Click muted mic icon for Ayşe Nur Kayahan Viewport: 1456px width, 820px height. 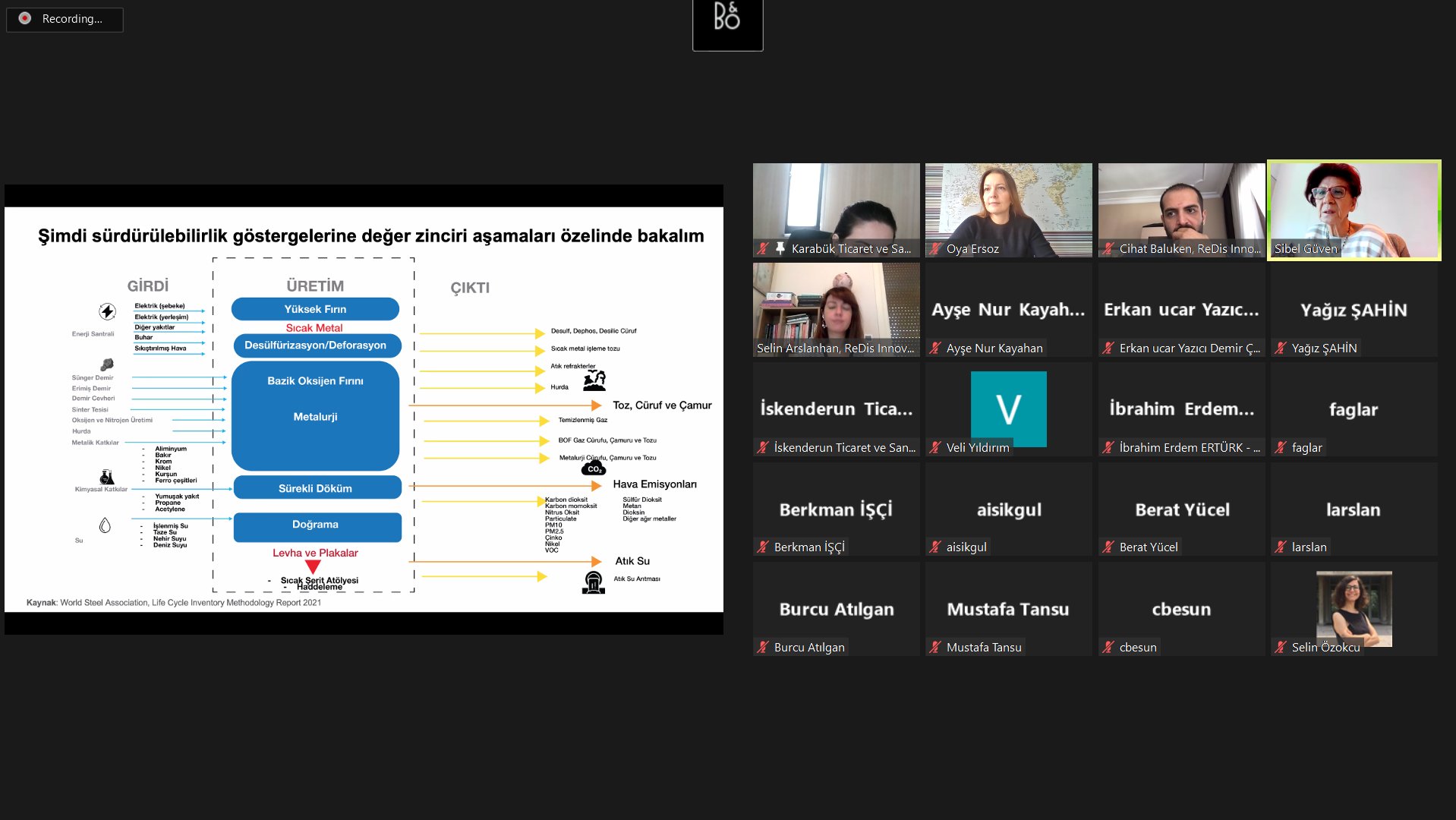pyautogui.click(x=936, y=348)
